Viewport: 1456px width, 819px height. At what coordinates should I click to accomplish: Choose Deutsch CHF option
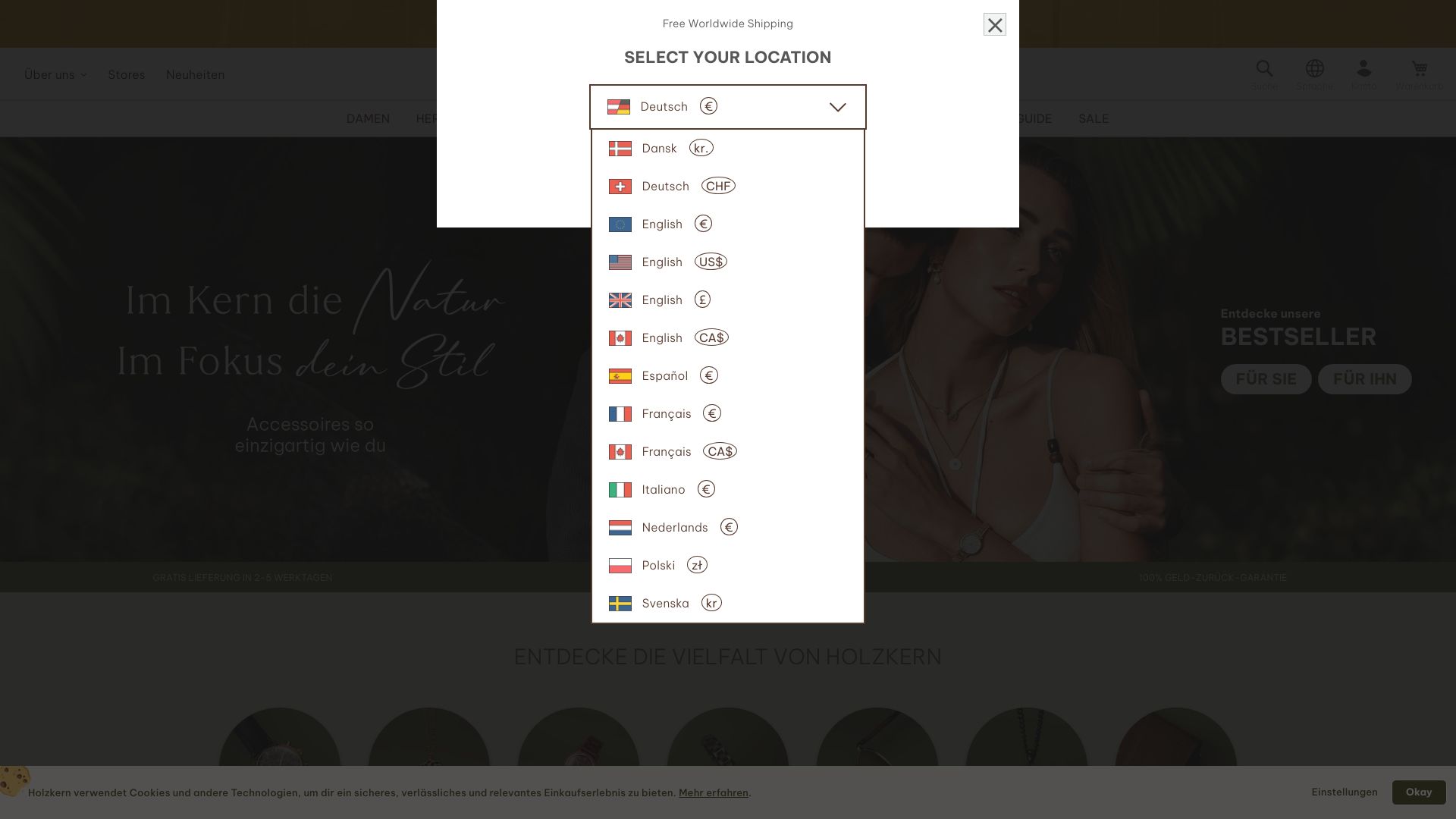point(727,187)
